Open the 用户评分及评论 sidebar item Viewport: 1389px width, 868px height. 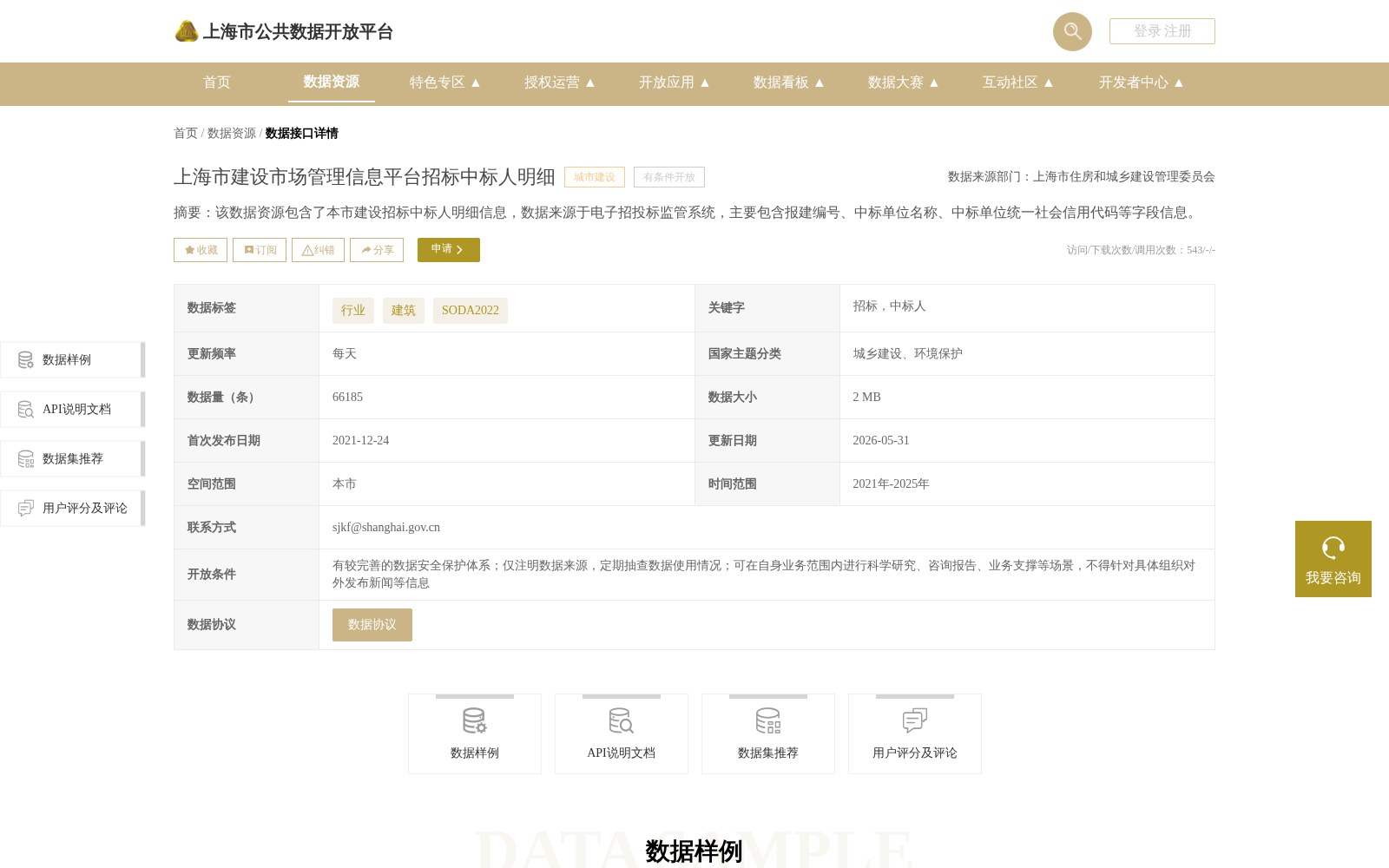coord(72,508)
